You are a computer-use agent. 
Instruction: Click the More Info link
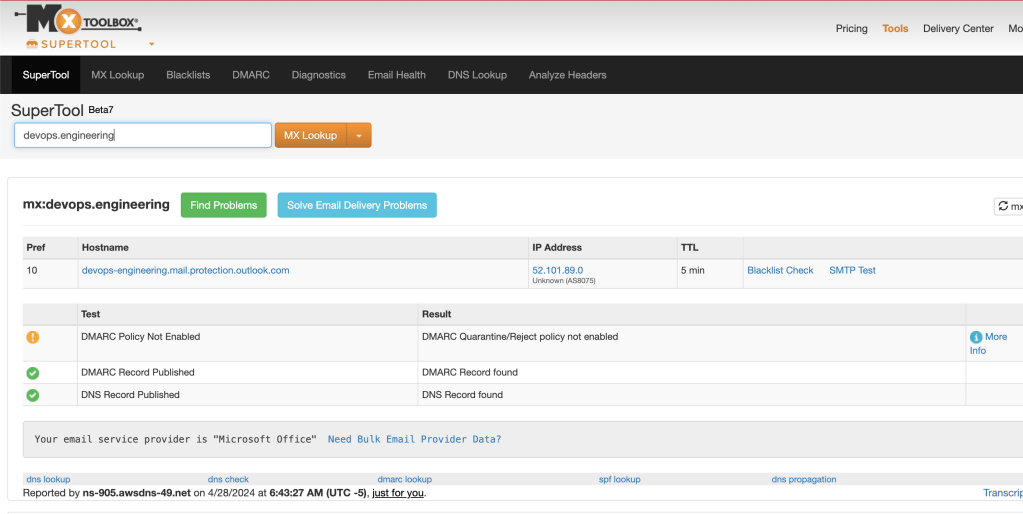pyautogui.click(x=988, y=343)
